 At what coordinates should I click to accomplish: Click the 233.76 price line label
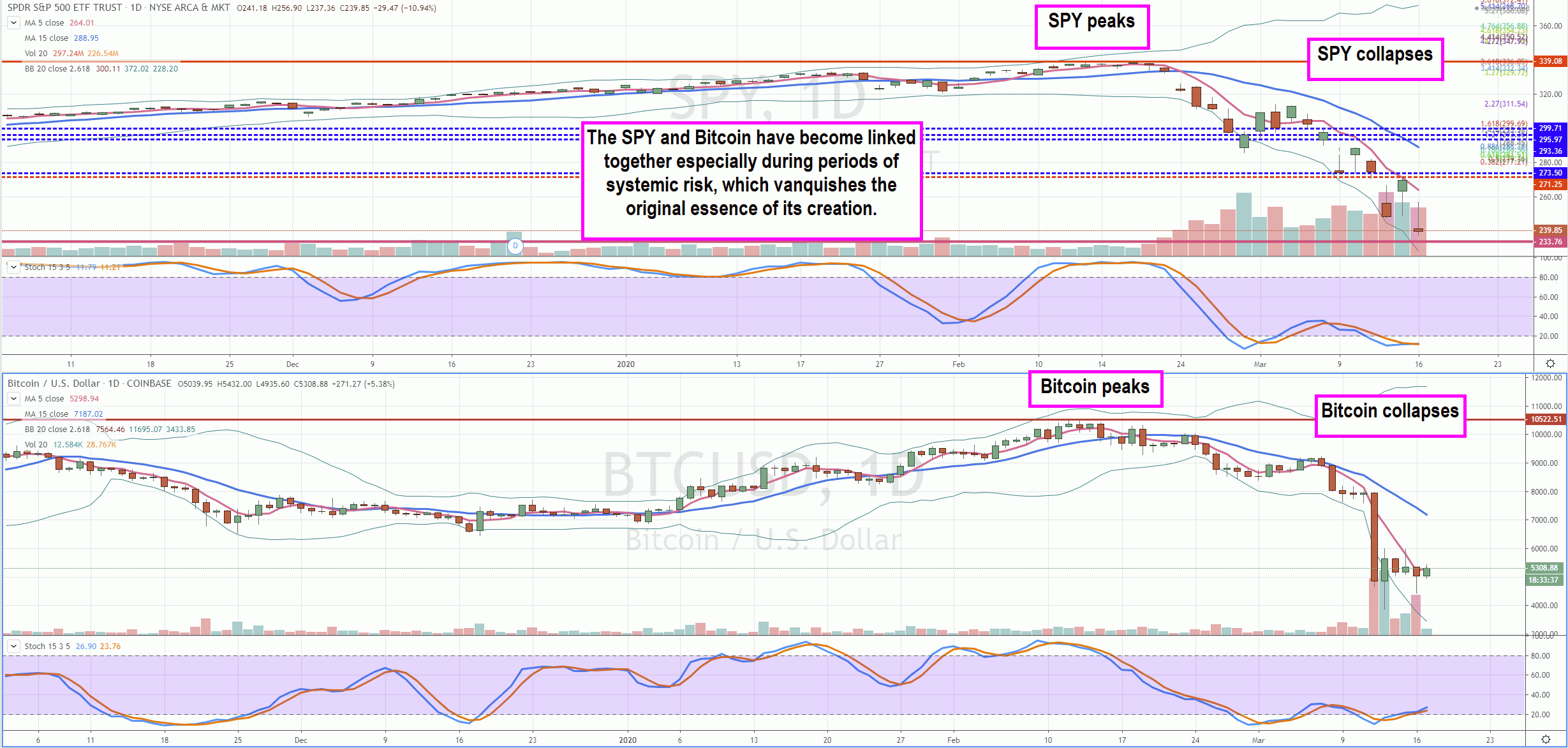1550,242
